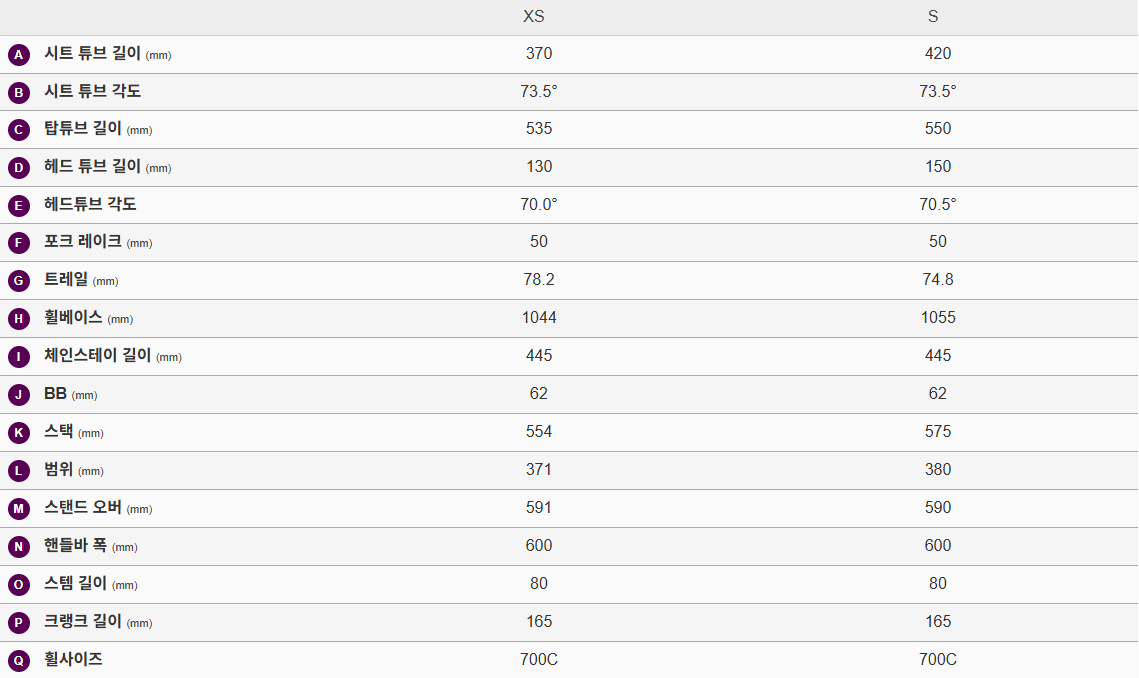
Task: Select the S size column header
Action: (933, 17)
